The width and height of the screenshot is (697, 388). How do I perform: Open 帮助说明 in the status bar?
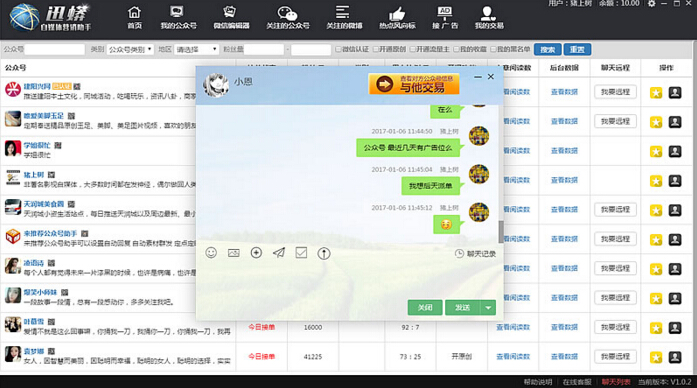pyautogui.click(x=538, y=382)
